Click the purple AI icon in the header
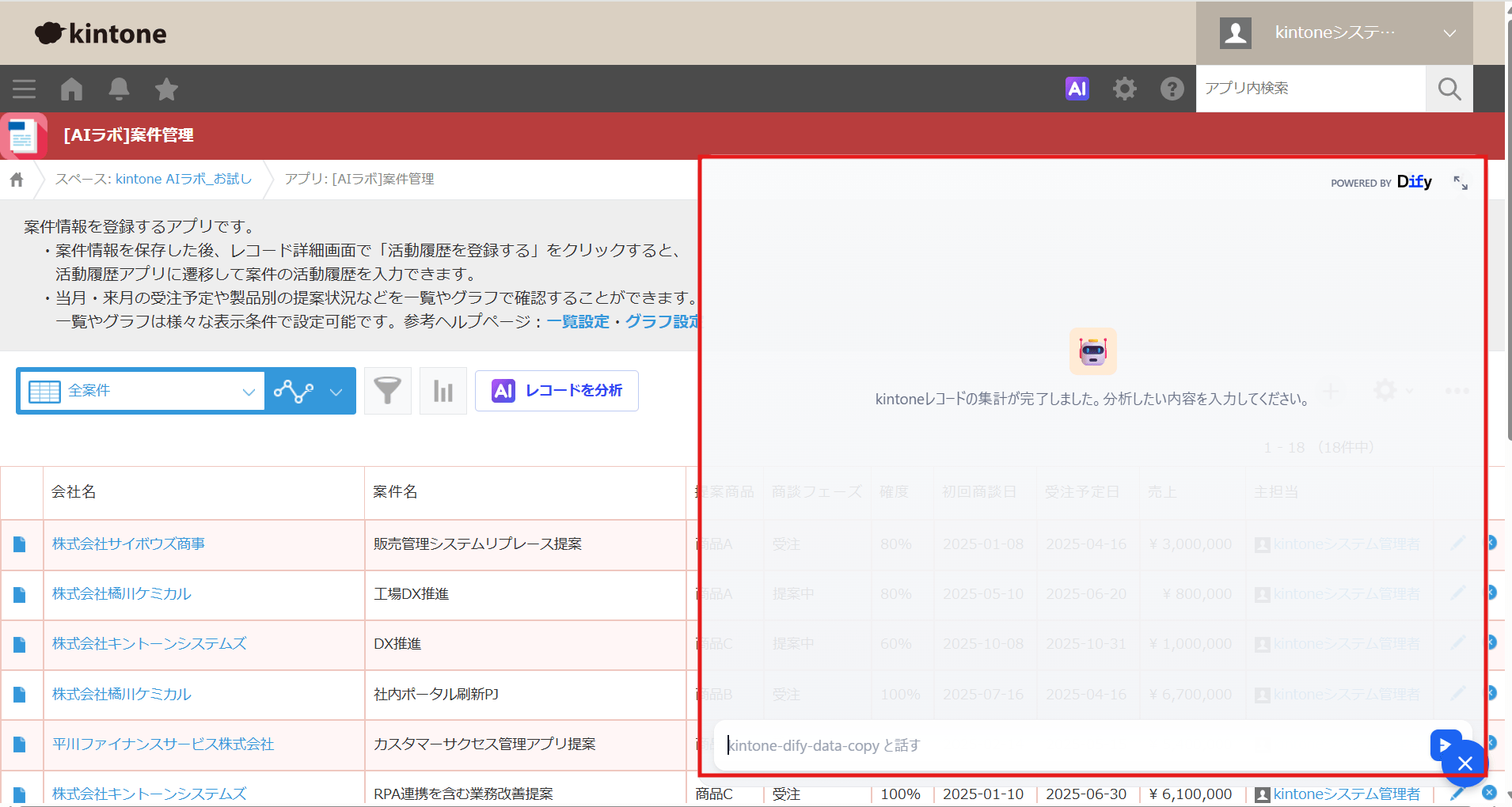Viewport: 1512px width, 807px height. [x=1077, y=89]
